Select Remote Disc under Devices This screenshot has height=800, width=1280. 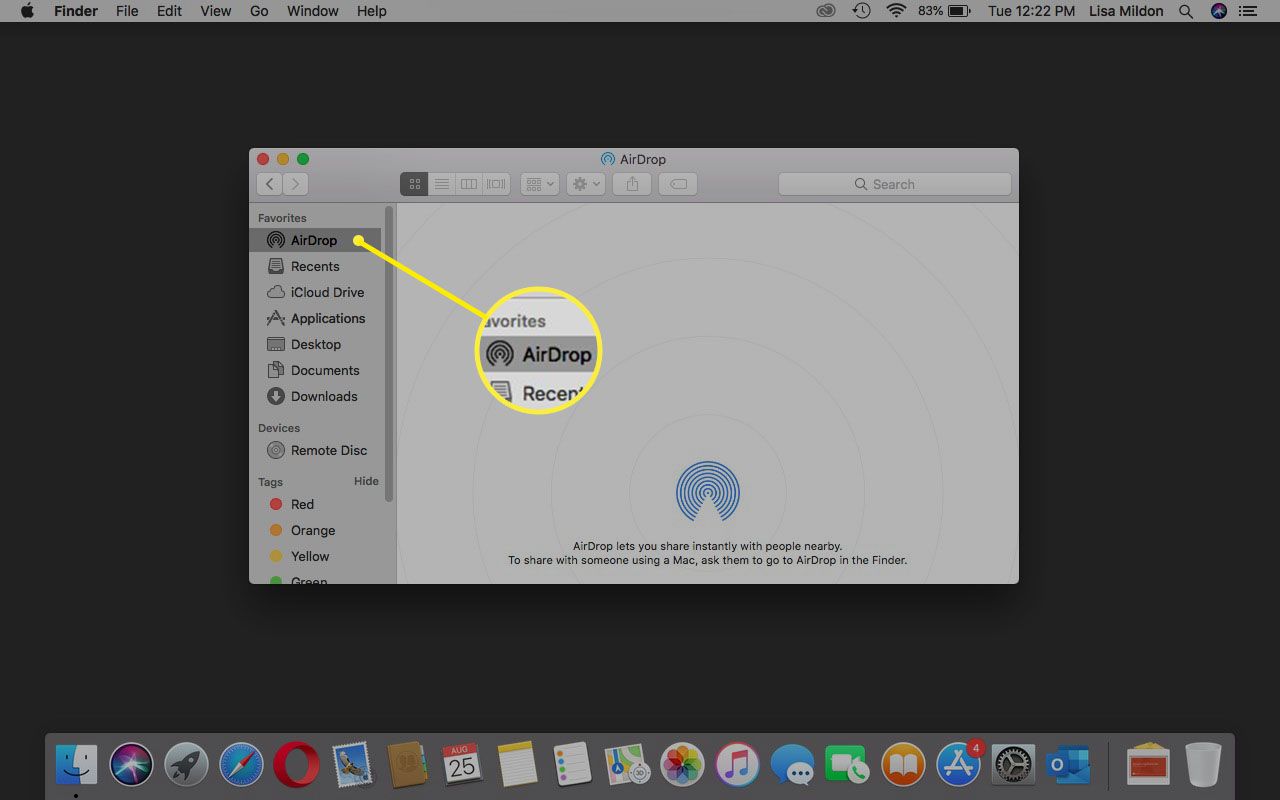point(315,450)
